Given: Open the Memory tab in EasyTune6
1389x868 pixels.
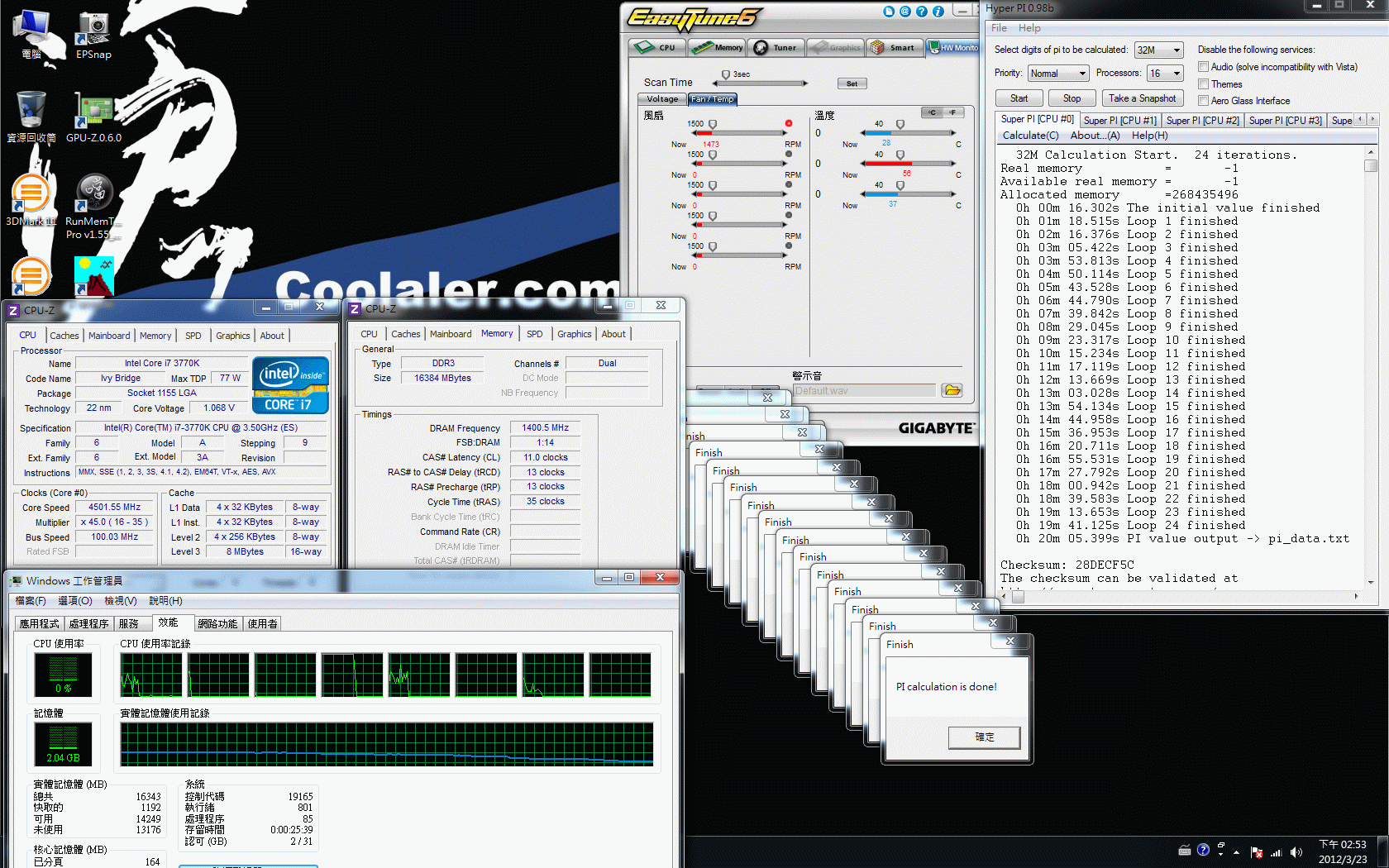Looking at the screenshot, I should 717,47.
